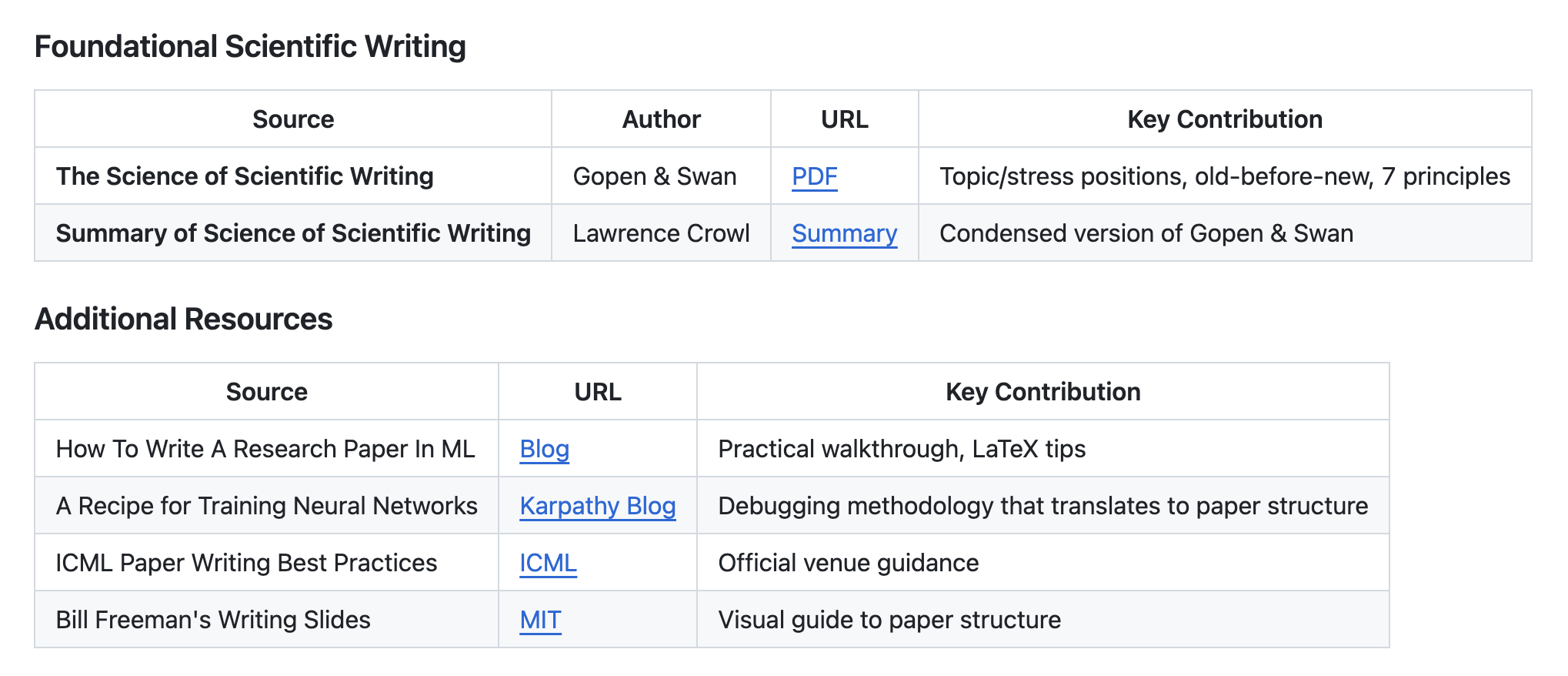Select "Bill Freeman's Writing Slides" cell
Viewport: 1568px width, 676px height.
(x=213, y=620)
